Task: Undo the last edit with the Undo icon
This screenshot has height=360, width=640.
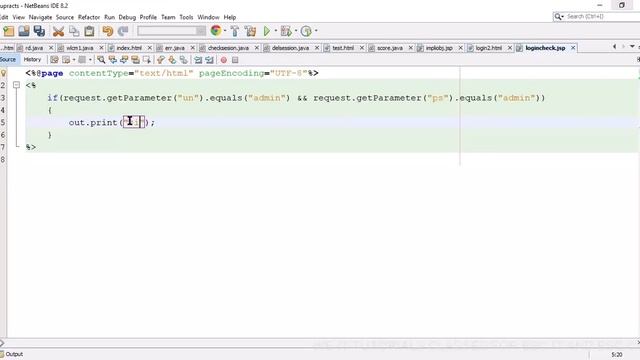Action: tap(107, 31)
